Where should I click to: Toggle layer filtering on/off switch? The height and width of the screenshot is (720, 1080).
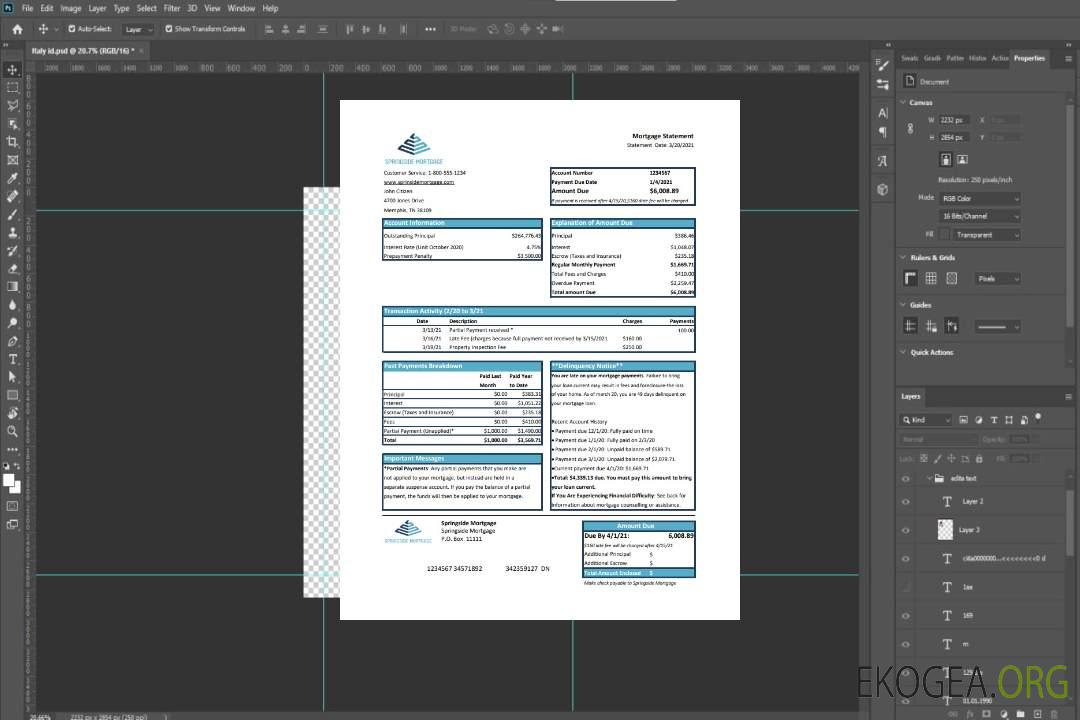point(1038,417)
